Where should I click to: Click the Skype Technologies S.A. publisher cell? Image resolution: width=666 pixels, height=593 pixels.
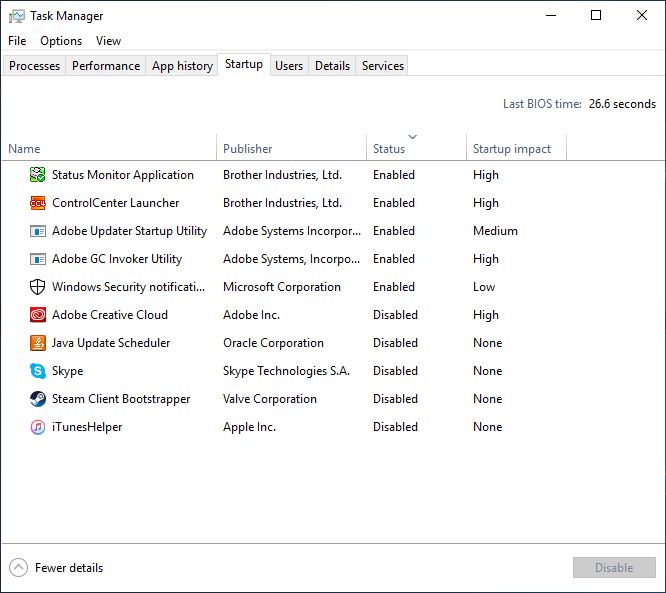(287, 371)
